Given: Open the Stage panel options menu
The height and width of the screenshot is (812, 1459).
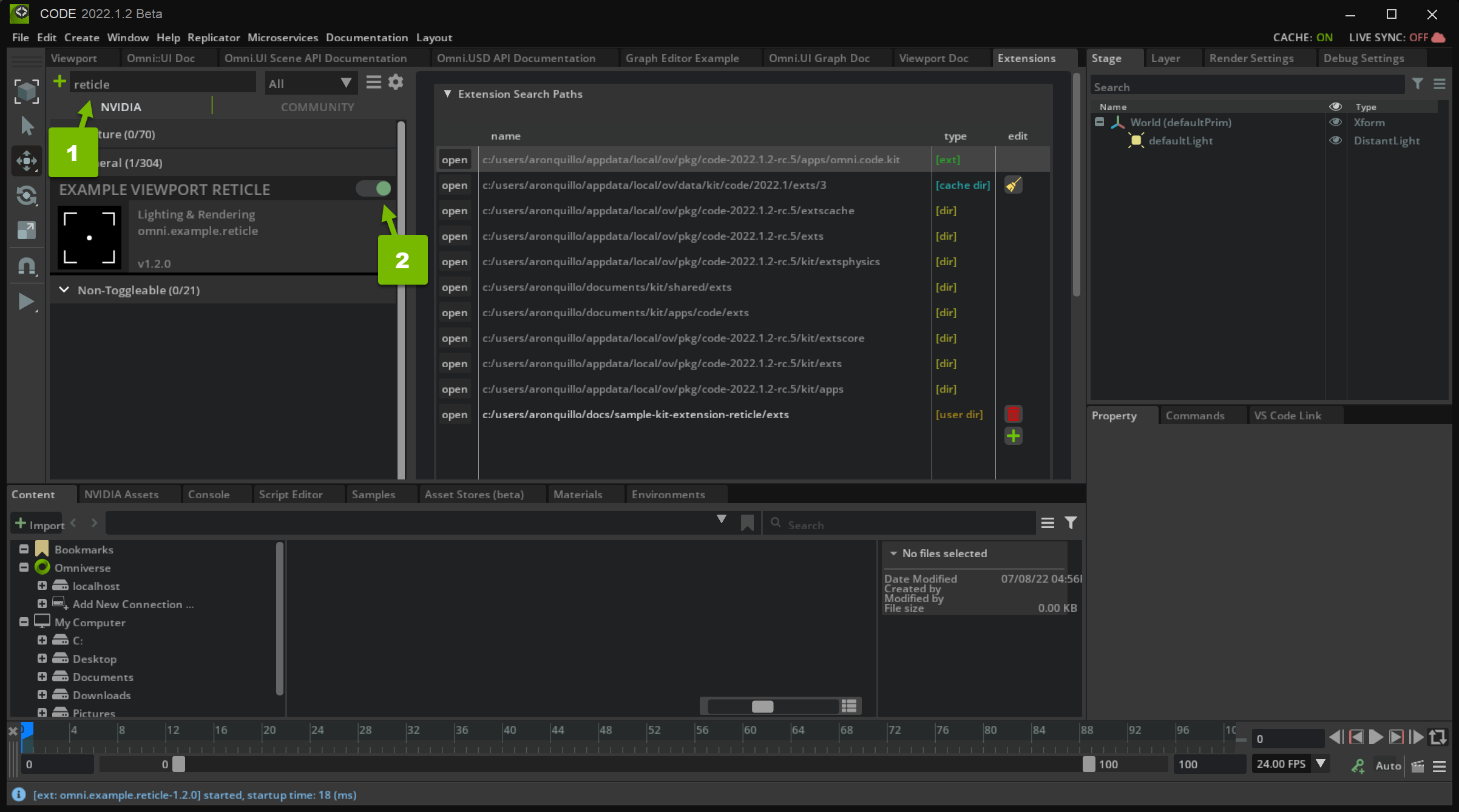Looking at the screenshot, I should (1440, 84).
